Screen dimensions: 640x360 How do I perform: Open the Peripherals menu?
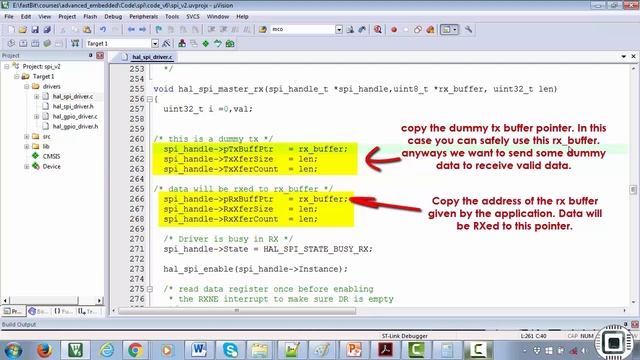pyautogui.click(x=143, y=17)
